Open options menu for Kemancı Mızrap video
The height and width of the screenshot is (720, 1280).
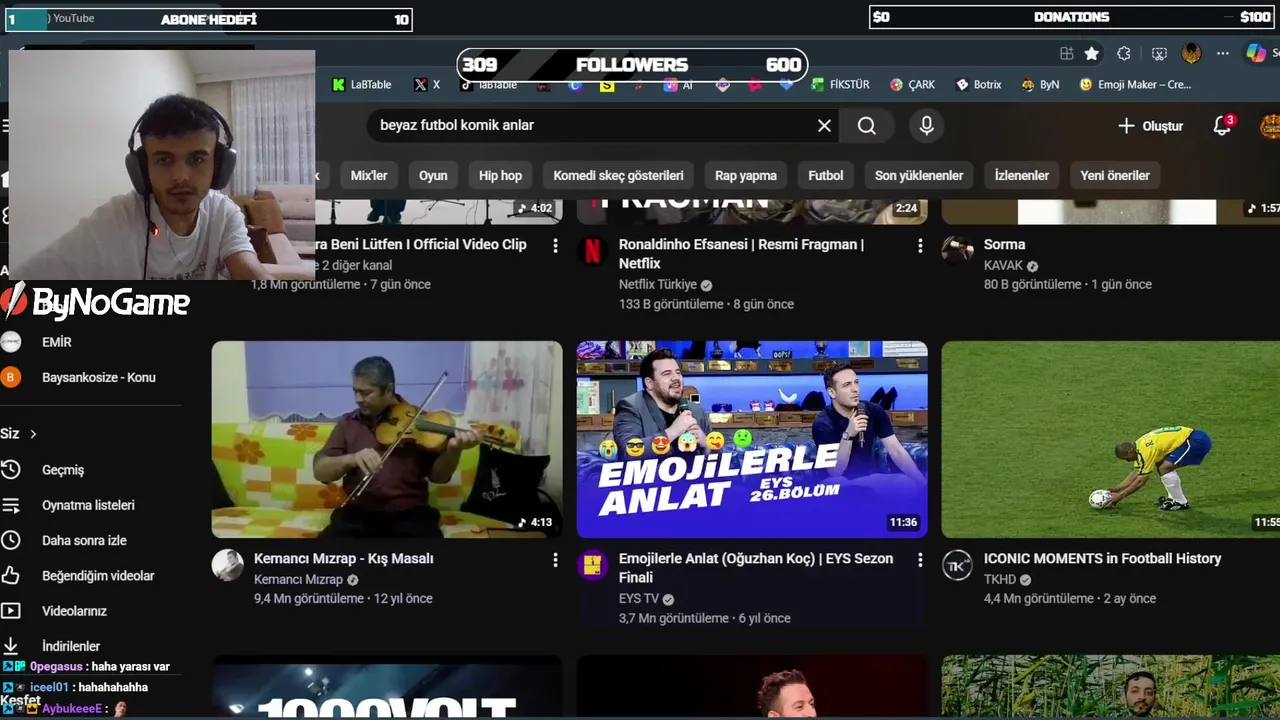[555, 560]
